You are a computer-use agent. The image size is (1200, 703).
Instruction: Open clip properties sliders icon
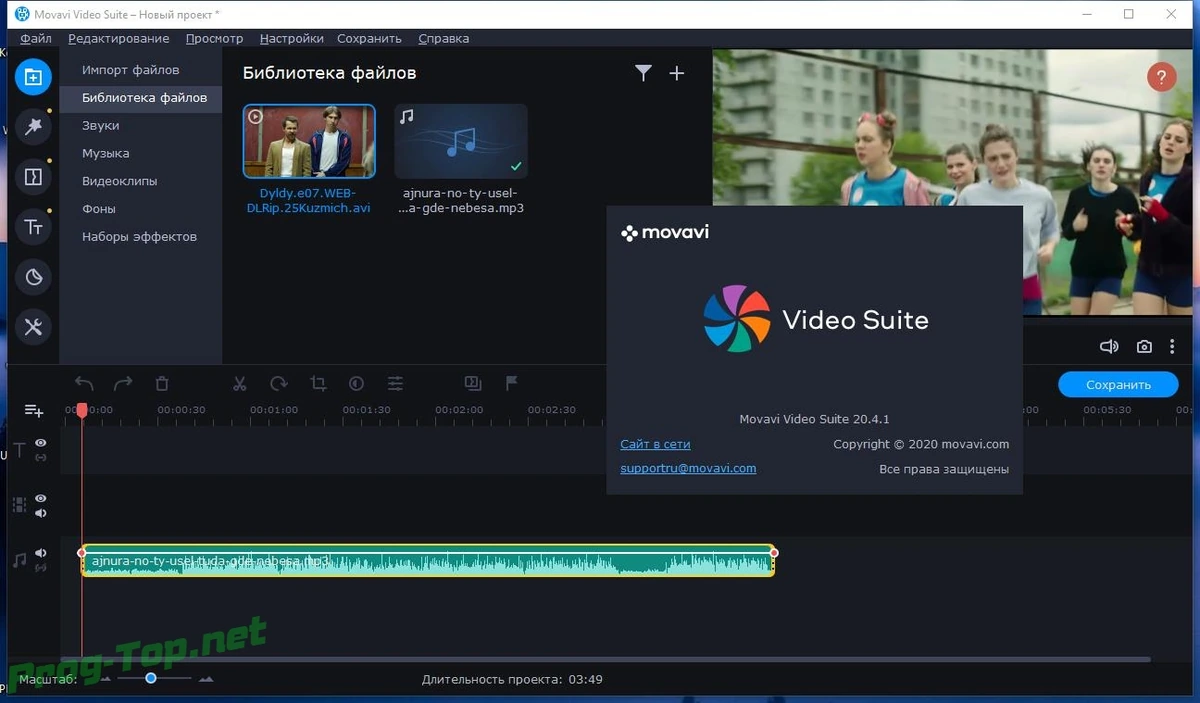[x=396, y=383]
